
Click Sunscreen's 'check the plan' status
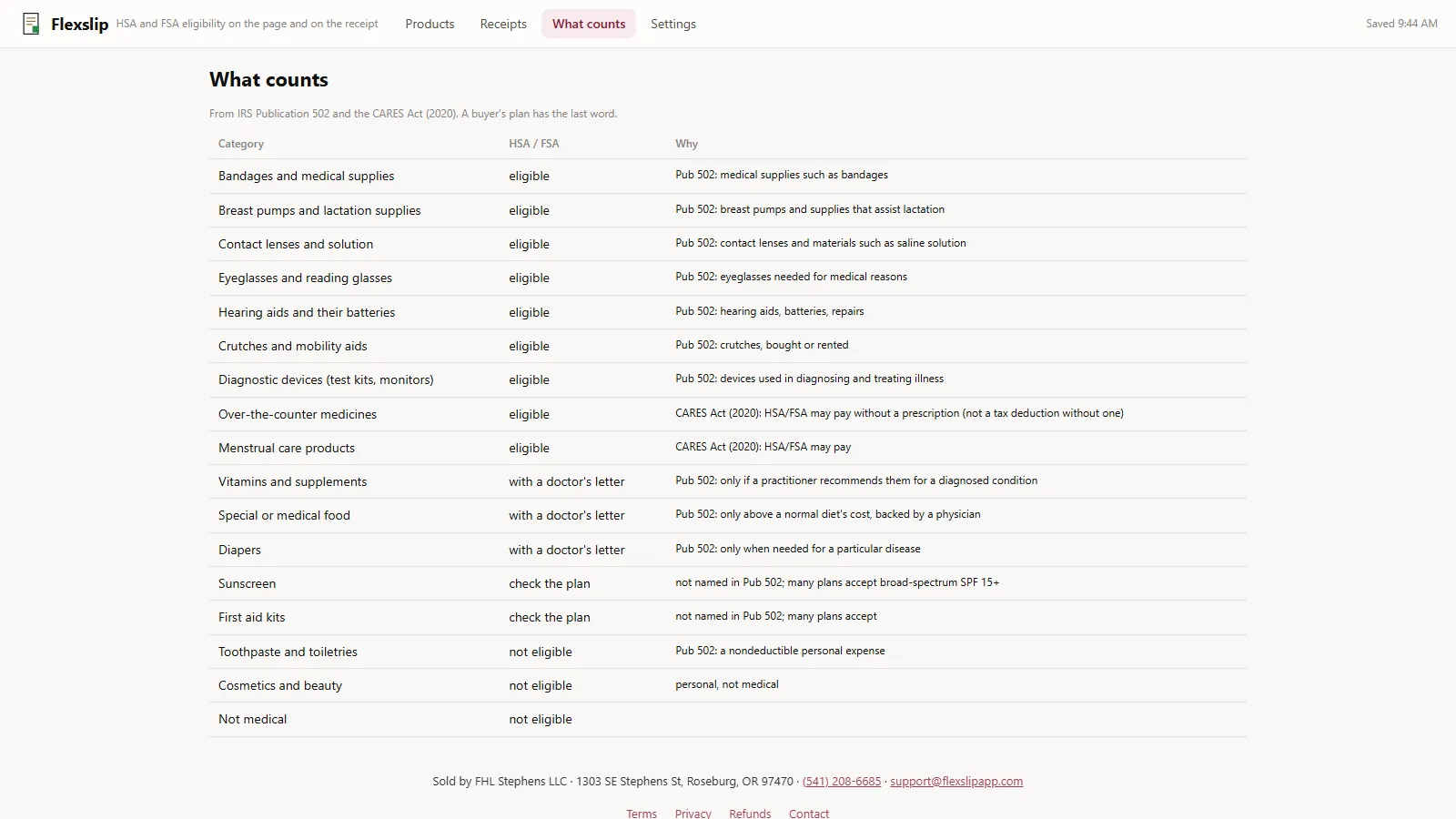click(x=550, y=583)
